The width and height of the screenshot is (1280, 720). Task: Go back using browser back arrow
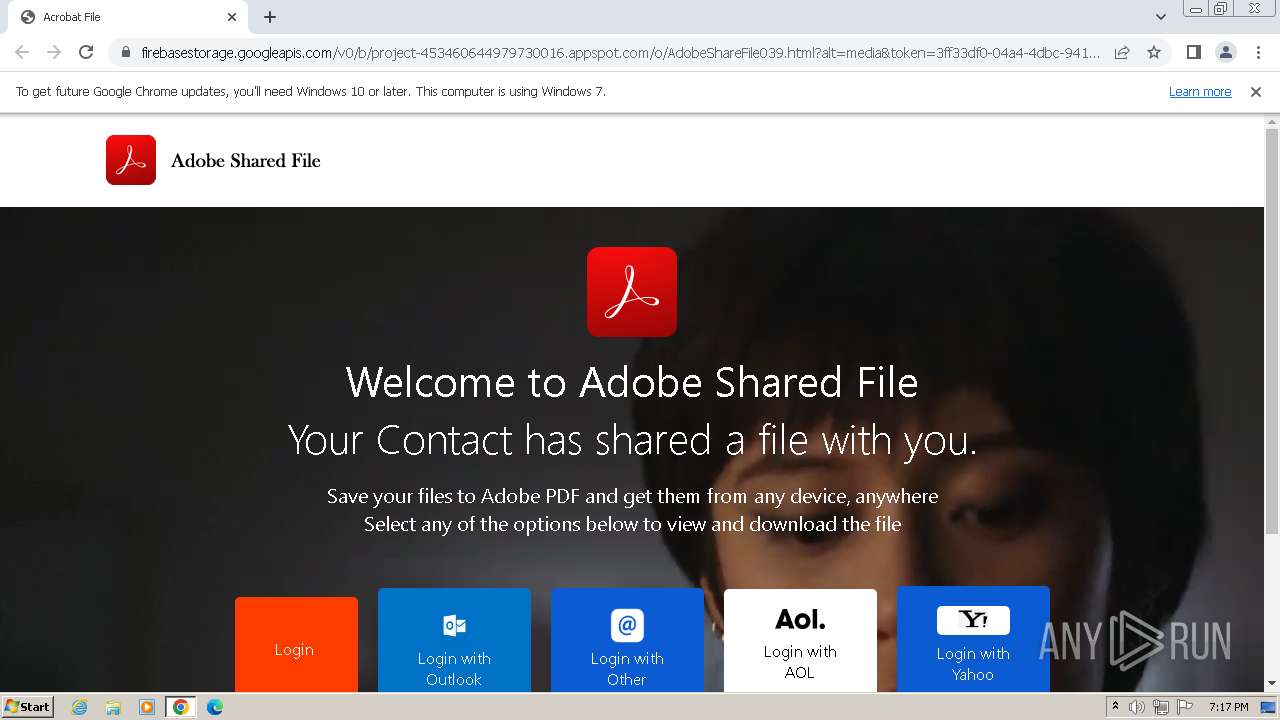pos(22,52)
